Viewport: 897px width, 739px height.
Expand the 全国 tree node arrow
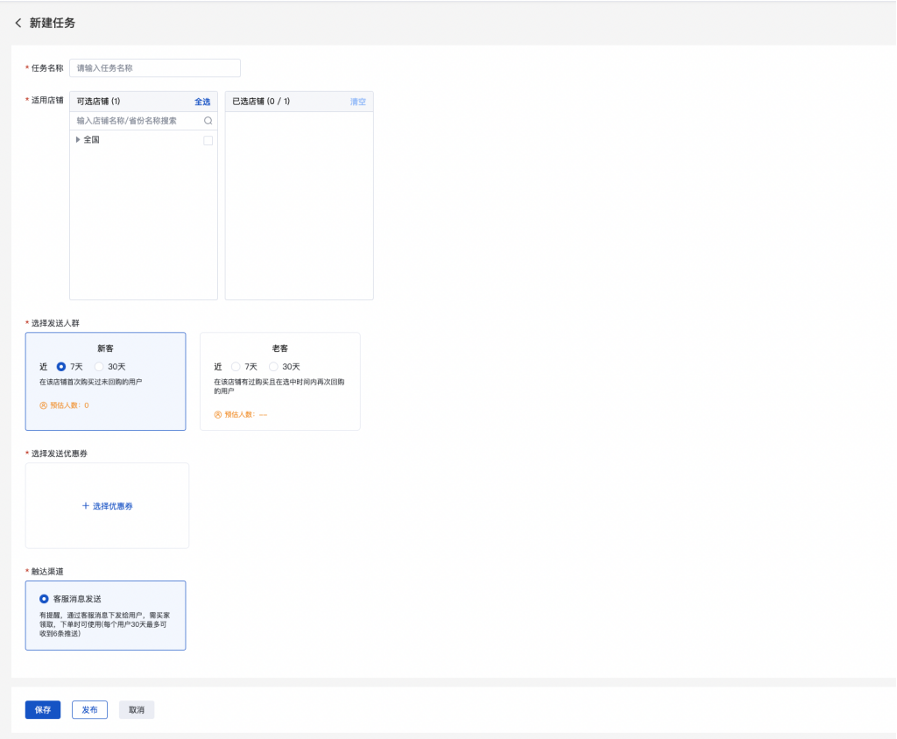[x=78, y=140]
